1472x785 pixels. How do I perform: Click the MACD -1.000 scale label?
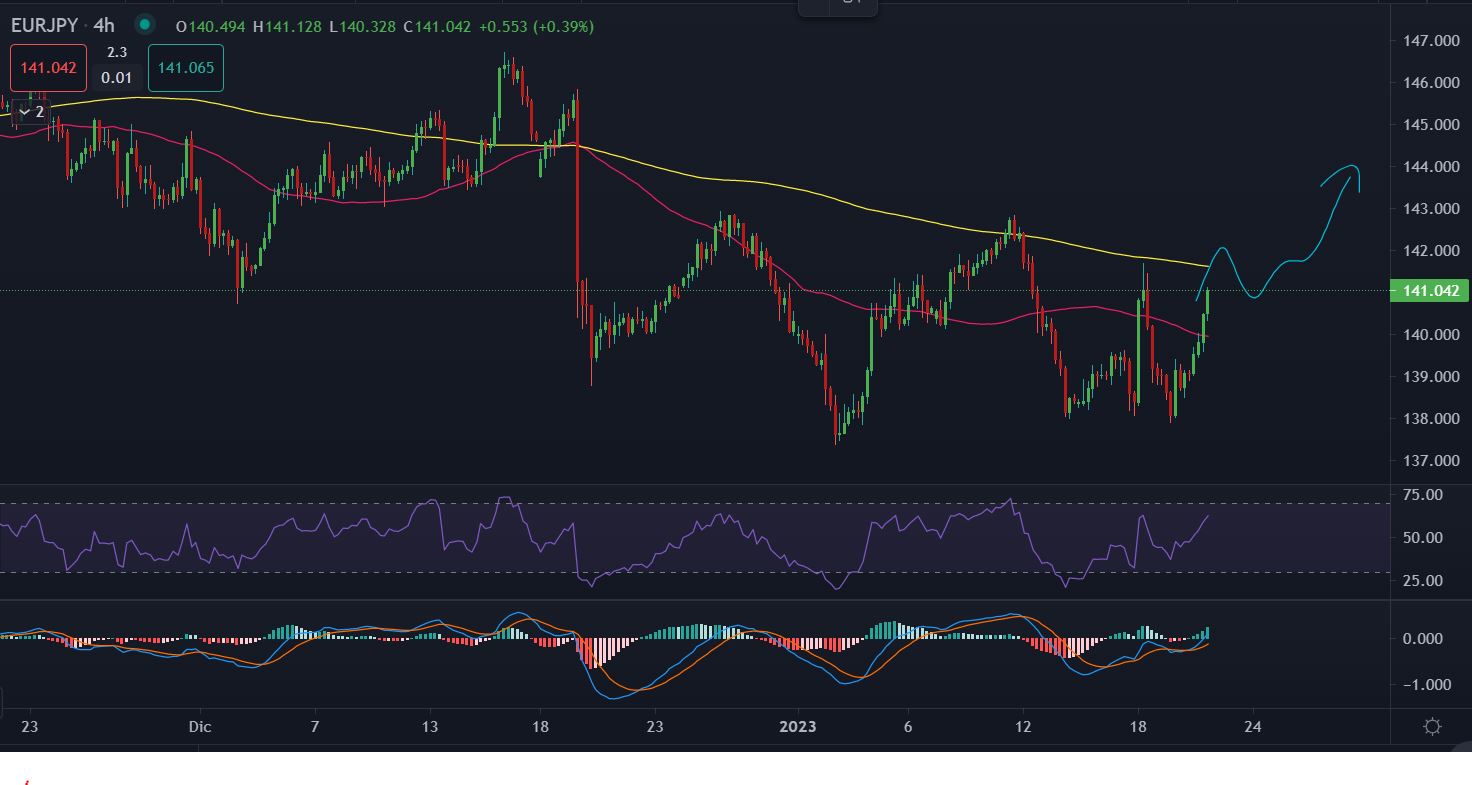1422,685
